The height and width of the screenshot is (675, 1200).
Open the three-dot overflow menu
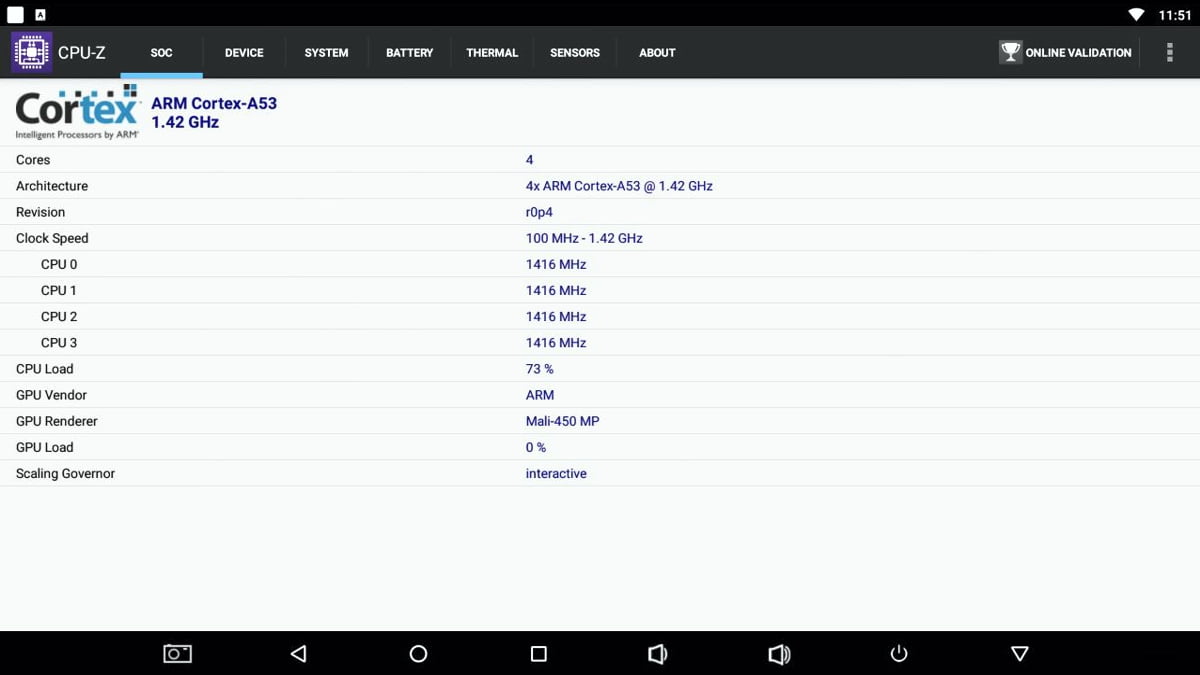coord(1169,52)
